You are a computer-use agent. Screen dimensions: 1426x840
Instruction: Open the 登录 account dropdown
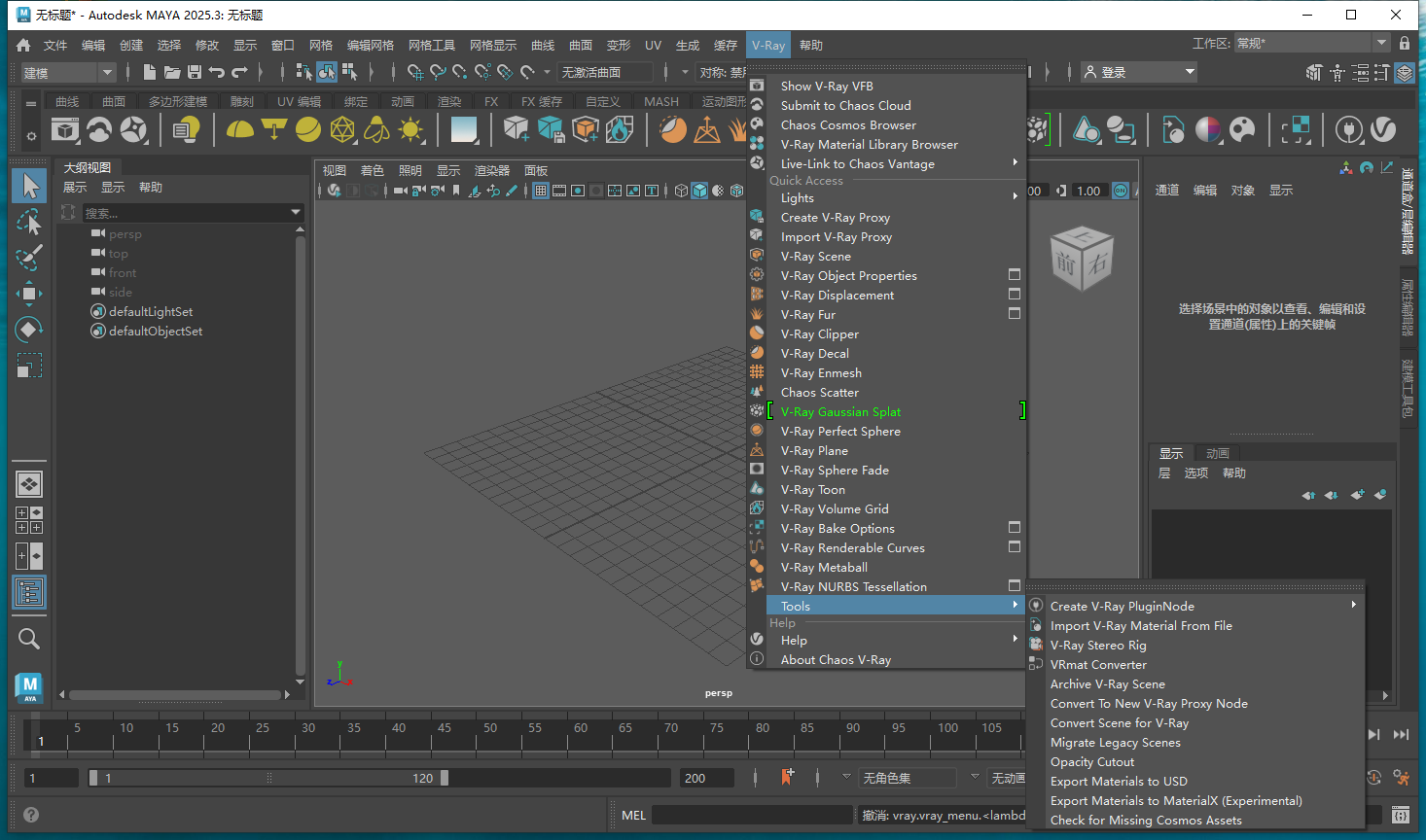pos(1139,72)
